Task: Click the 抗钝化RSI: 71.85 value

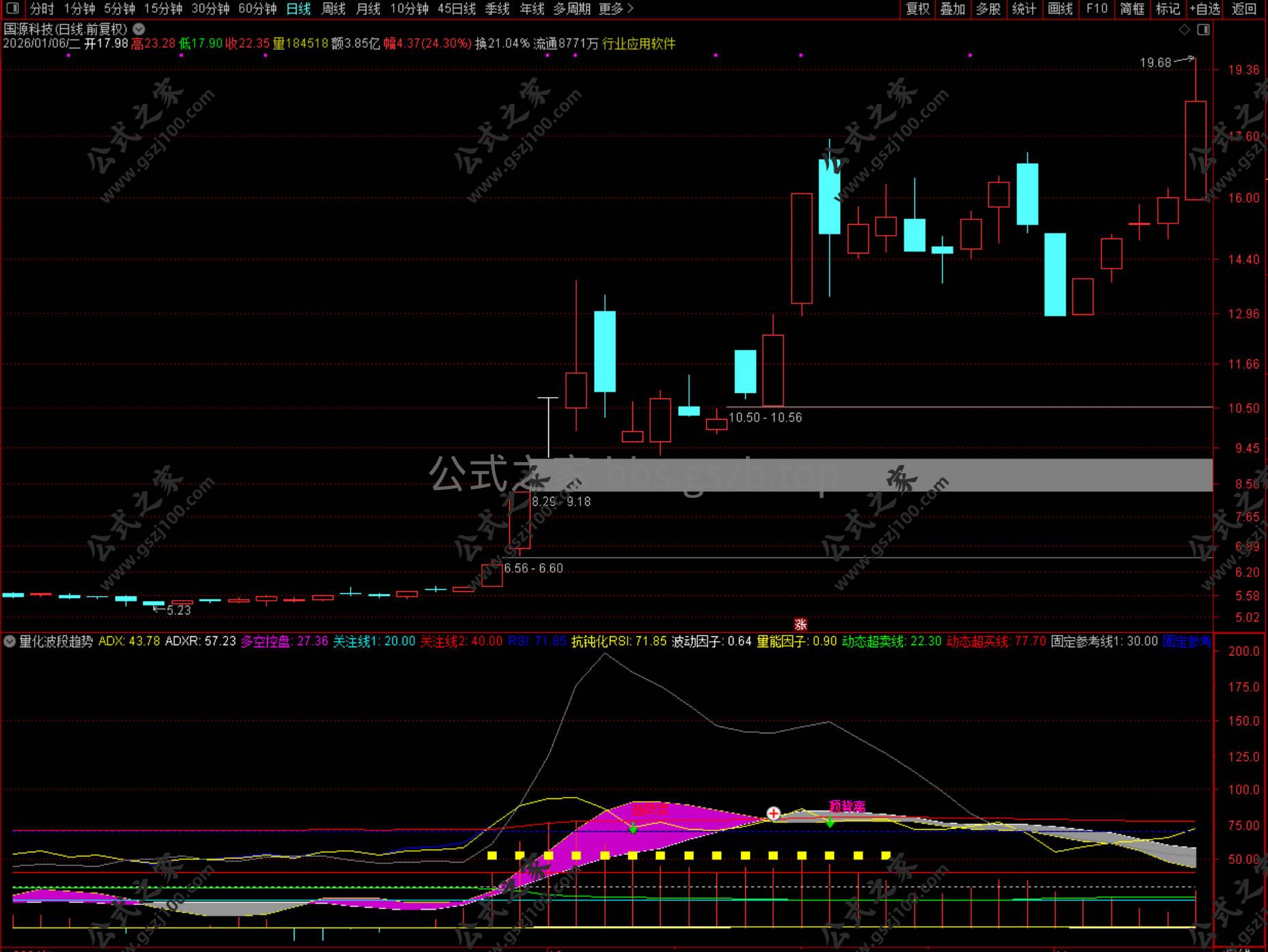Action: click(x=619, y=641)
